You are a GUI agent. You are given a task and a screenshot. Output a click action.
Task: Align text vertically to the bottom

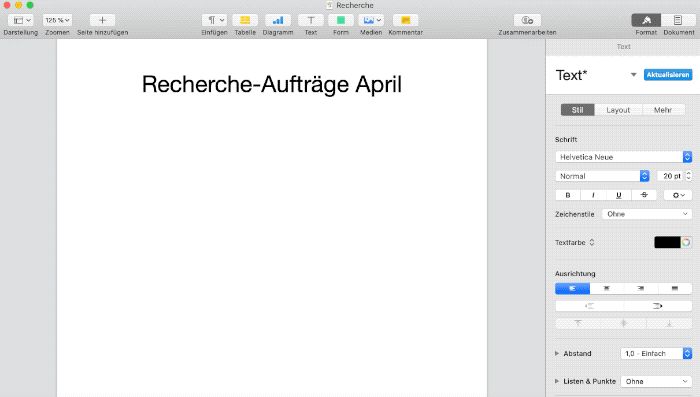pyautogui.click(x=669, y=323)
